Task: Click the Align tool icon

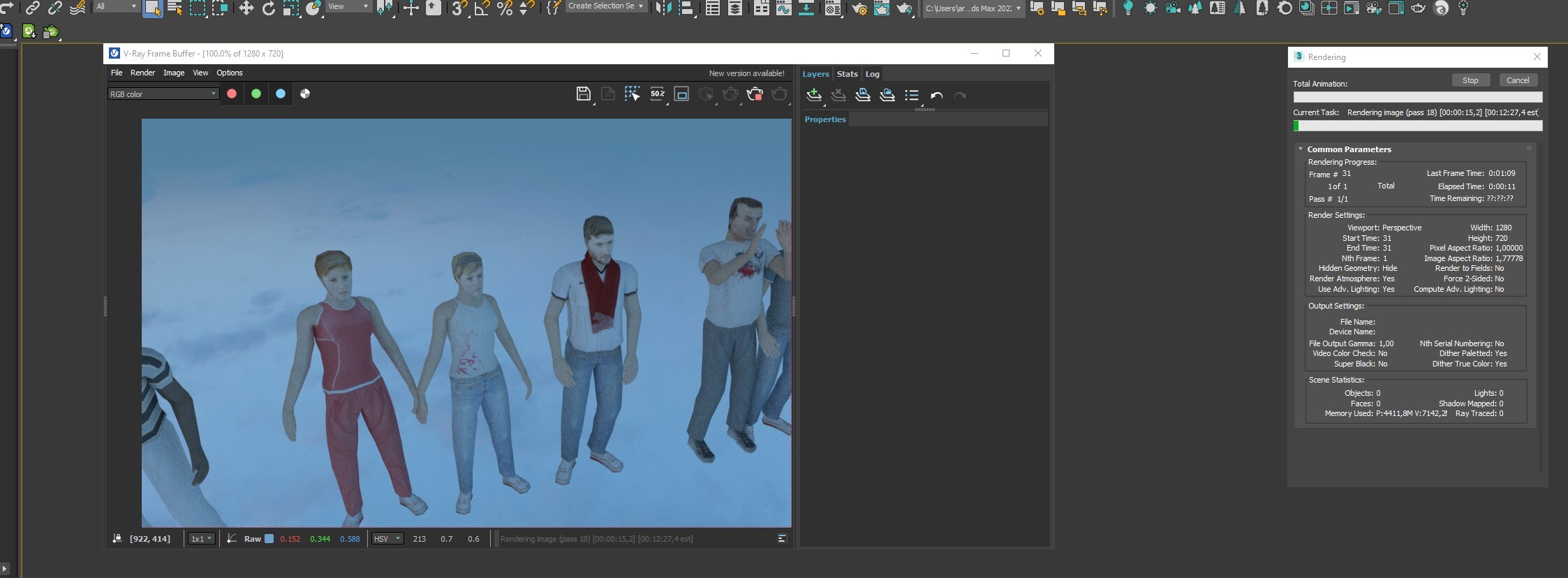Action: pyautogui.click(x=686, y=8)
